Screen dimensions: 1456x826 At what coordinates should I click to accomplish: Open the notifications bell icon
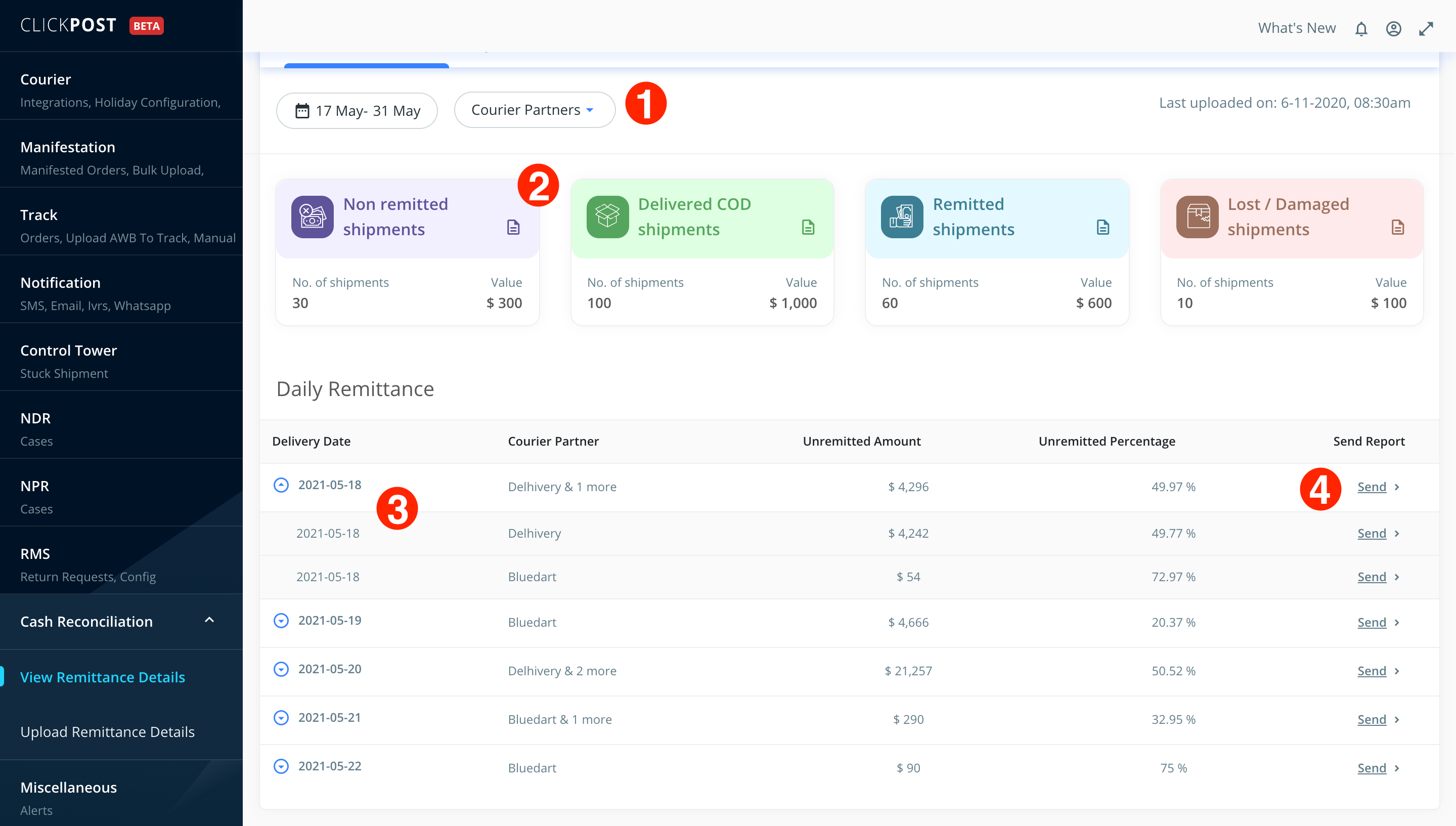[x=1361, y=29]
